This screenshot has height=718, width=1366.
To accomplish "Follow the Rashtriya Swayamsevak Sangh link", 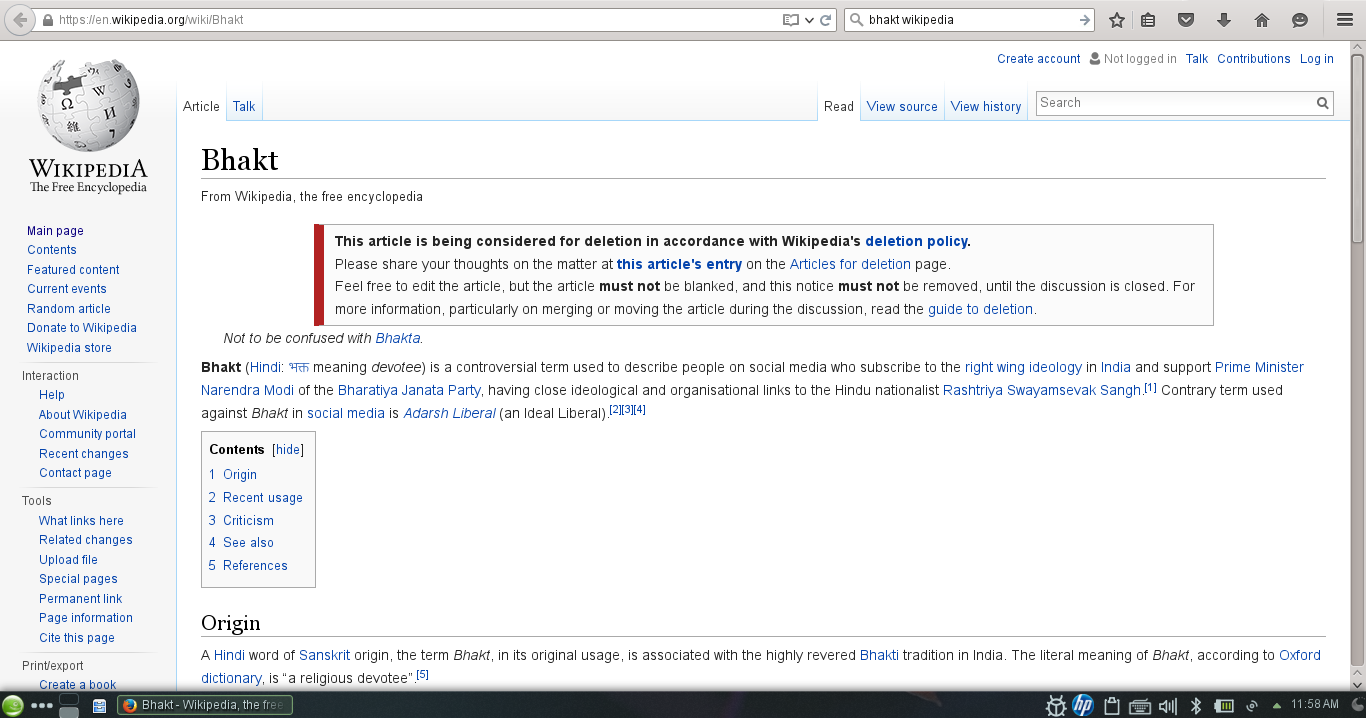I will coord(1042,390).
